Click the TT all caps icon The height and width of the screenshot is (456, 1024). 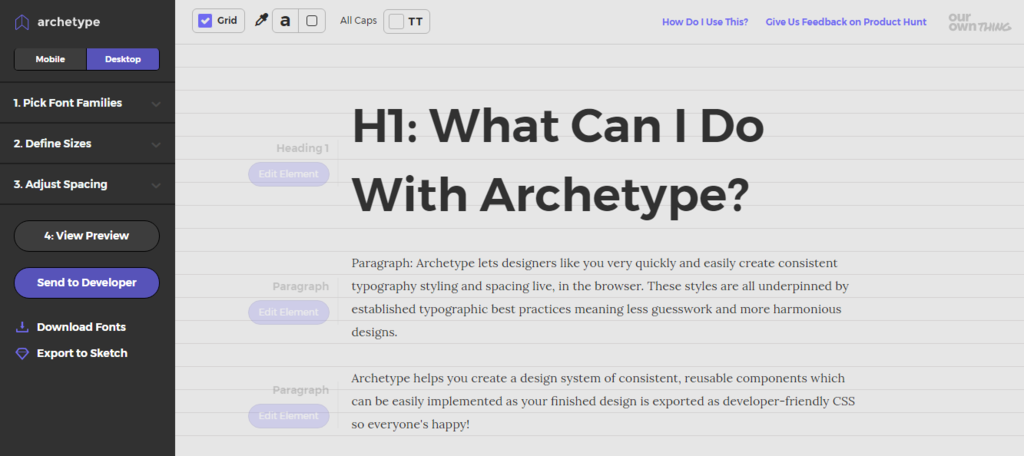415,22
